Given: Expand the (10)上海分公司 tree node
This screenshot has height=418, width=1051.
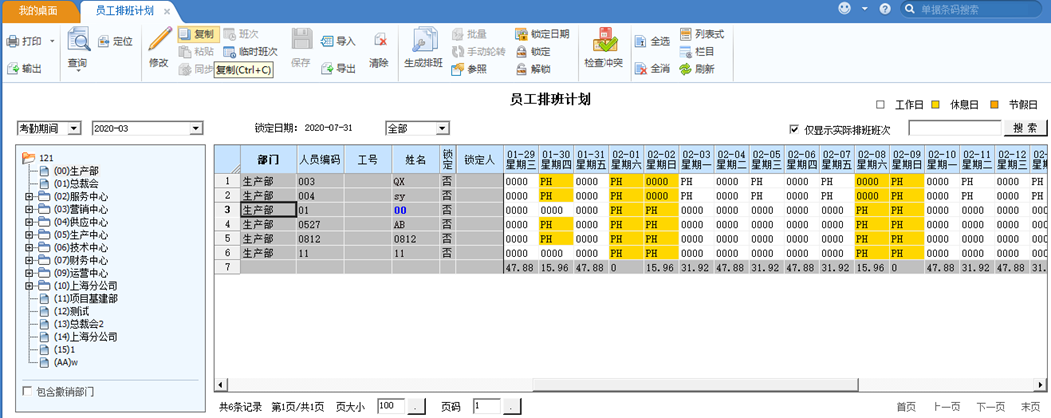Looking at the screenshot, I should (29, 285).
